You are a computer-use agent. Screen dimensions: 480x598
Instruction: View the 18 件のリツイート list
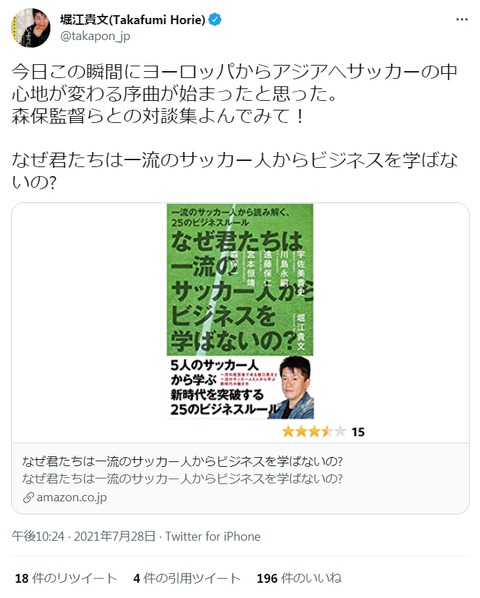click(x=66, y=578)
